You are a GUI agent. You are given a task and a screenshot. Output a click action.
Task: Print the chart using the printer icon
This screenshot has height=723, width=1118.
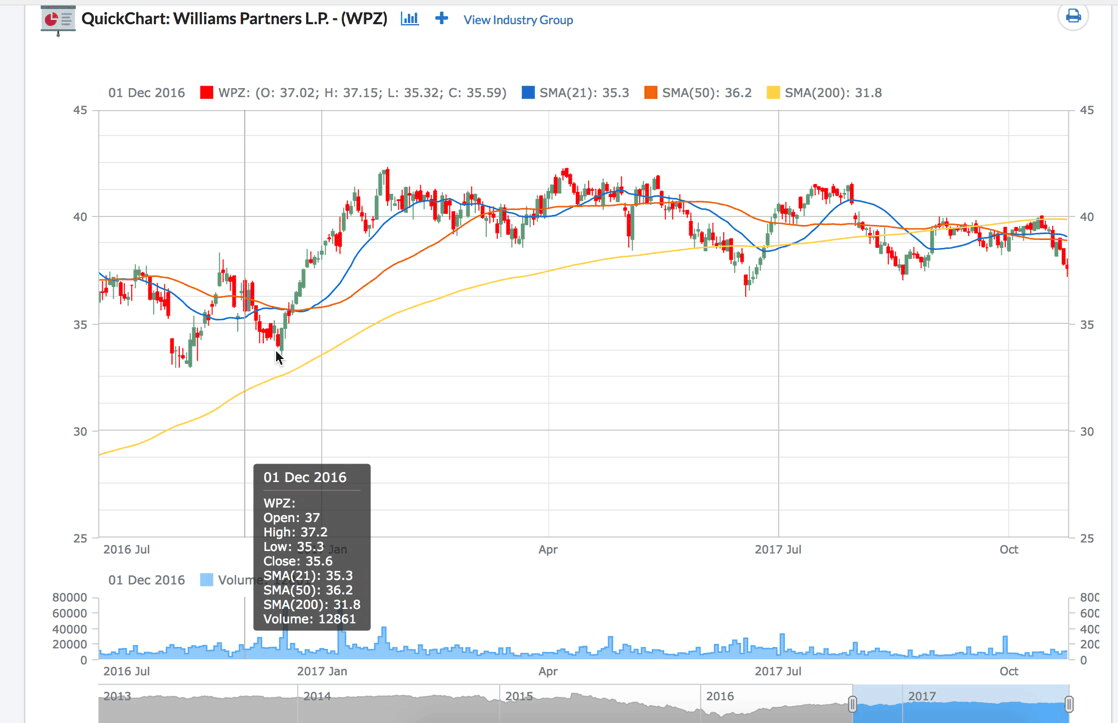tap(1073, 16)
